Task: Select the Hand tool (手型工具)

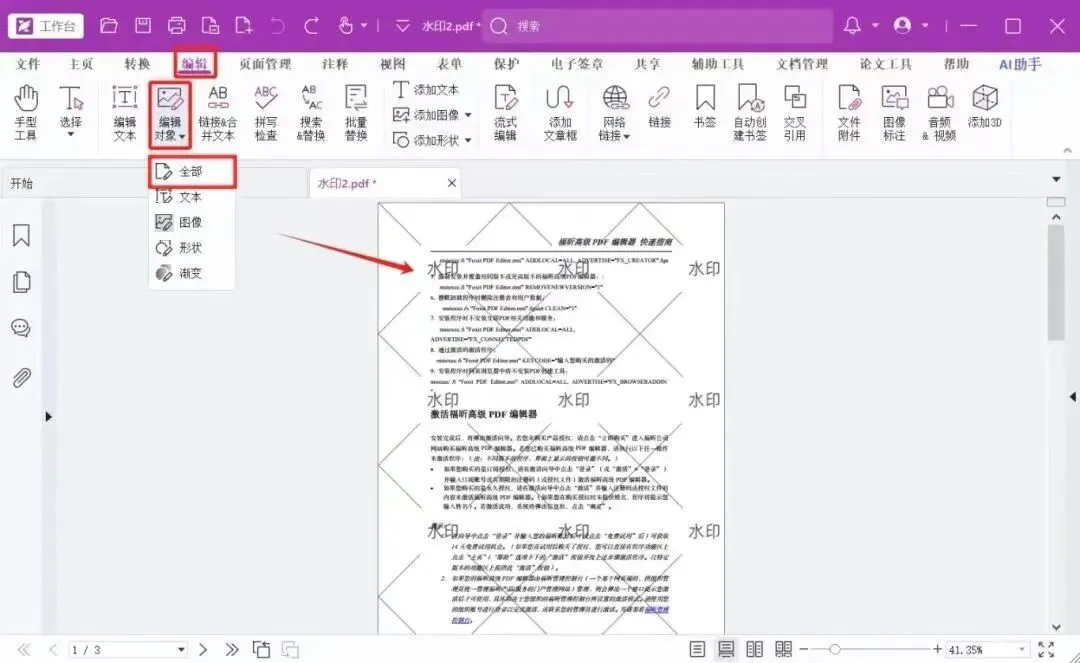Action: [25, 113]
